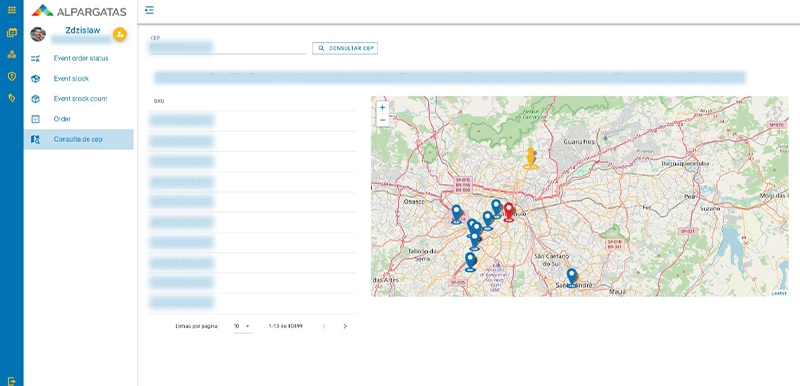The width and height of the screenshot is (800, 386).
Task: Click the Event order status checklist icon
Action: (35, 59)
